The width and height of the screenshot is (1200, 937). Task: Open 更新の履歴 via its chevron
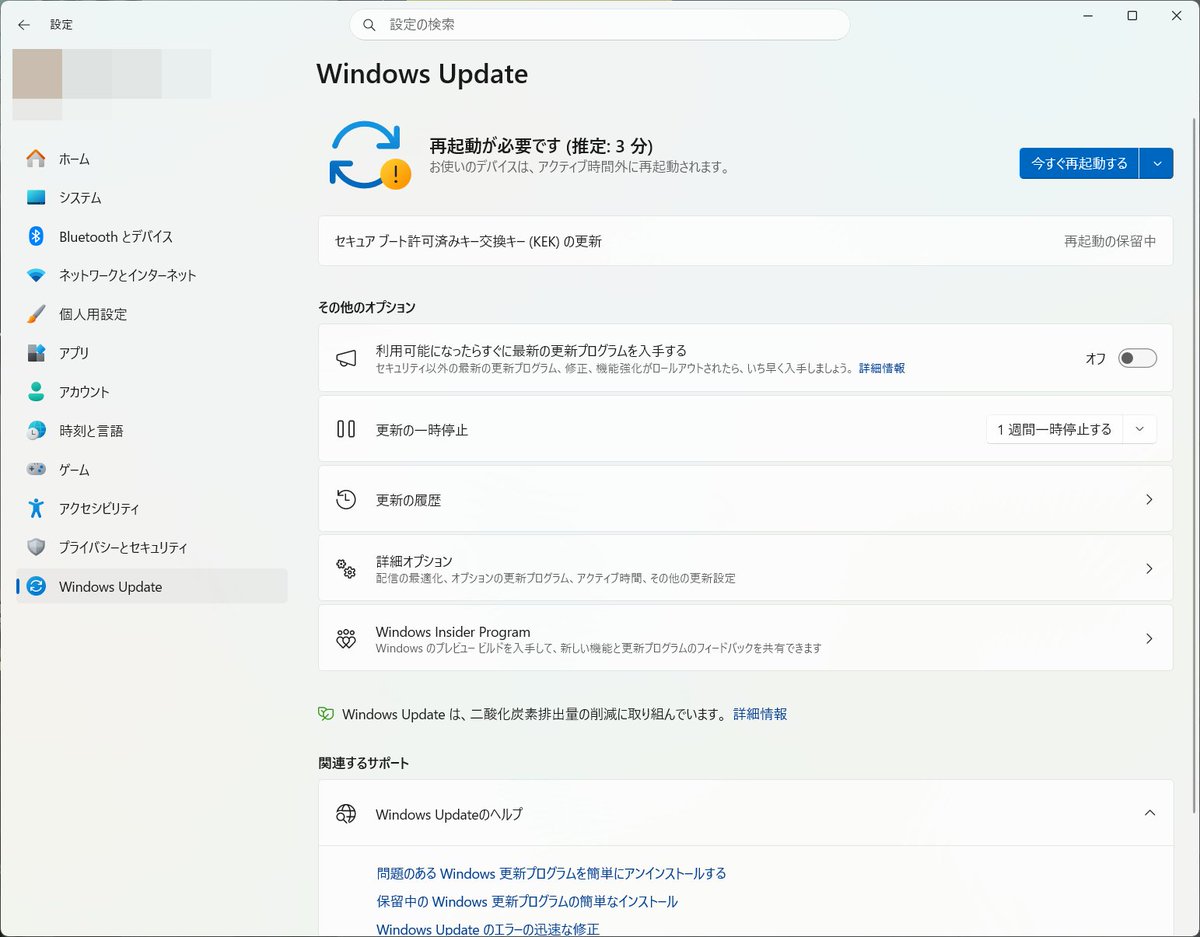[1149, 500]
